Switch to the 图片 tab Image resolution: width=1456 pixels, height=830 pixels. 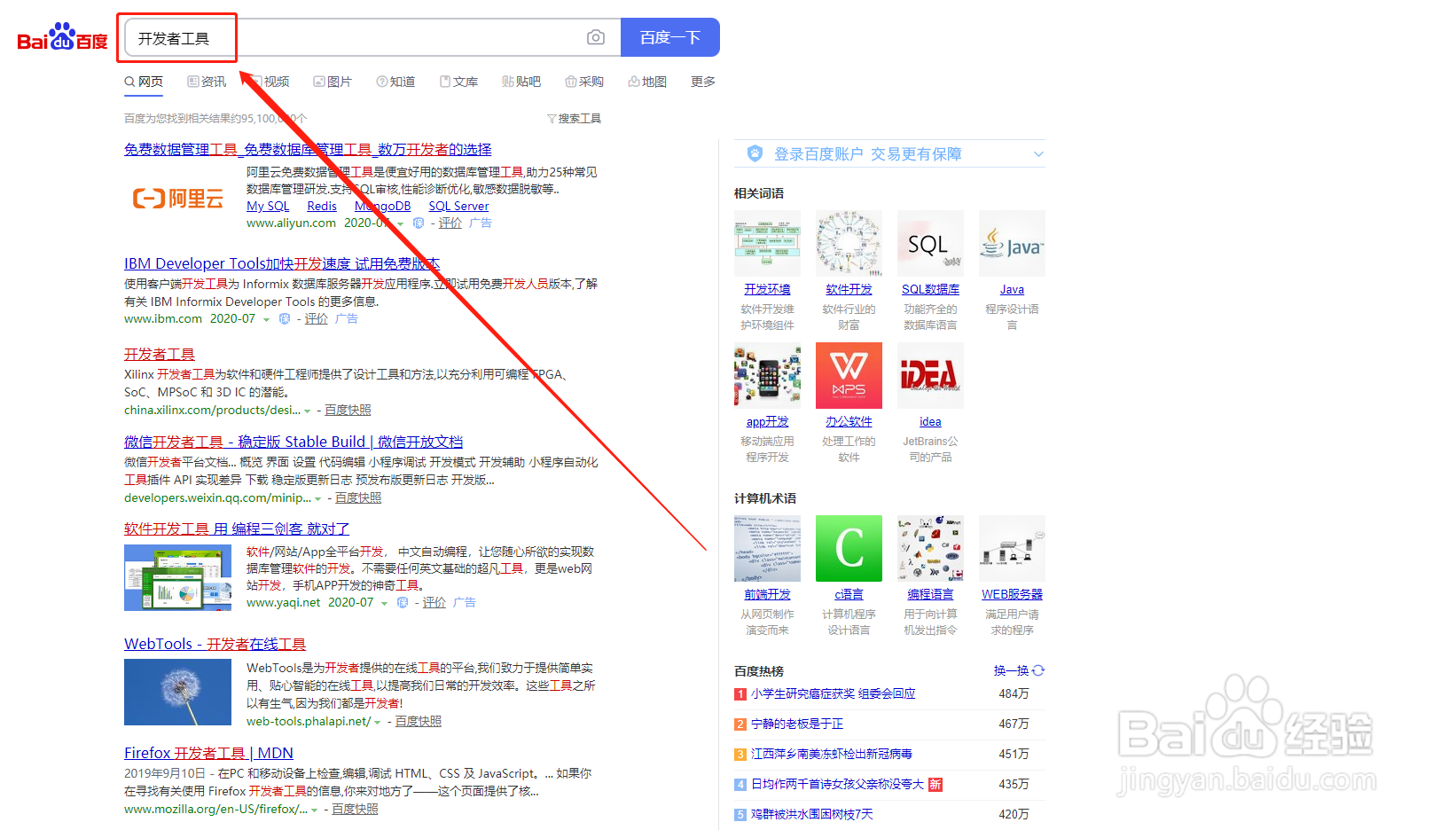tap(333, 82)
